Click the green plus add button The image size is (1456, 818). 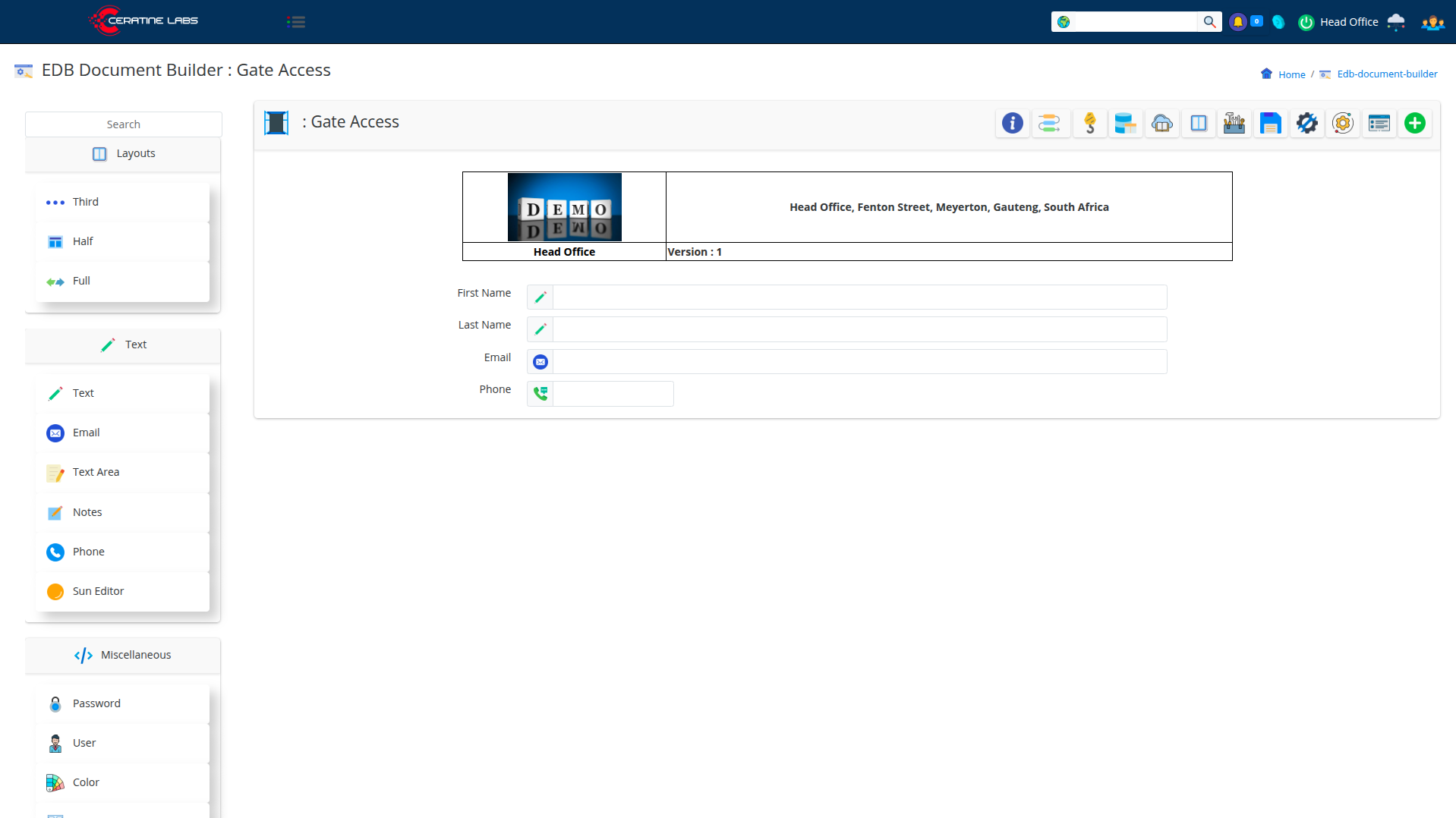[1414, 123]
